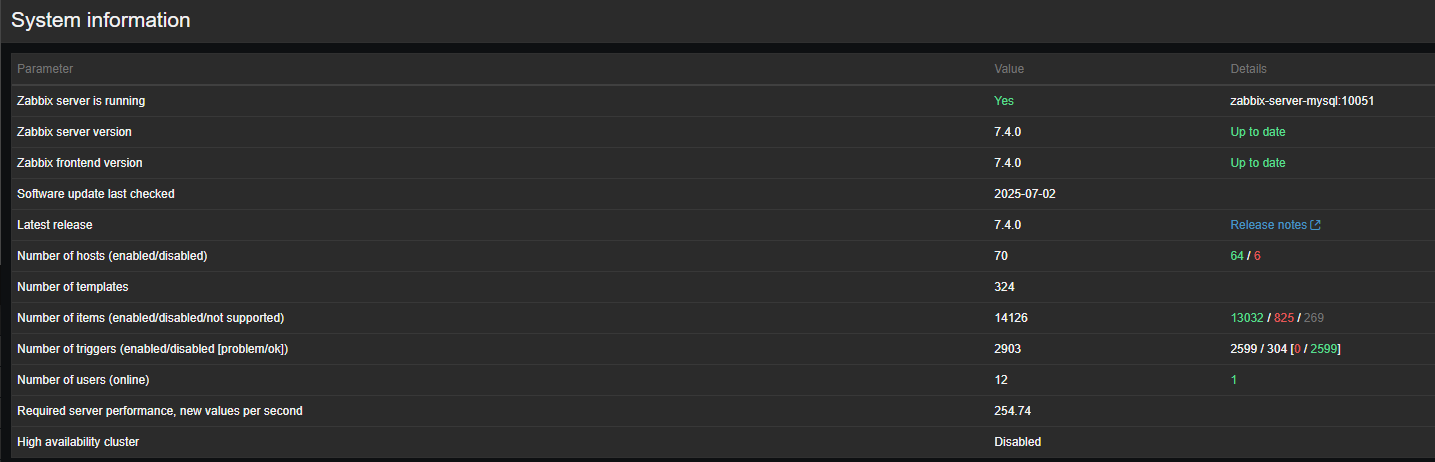Click the enabled items count 13032

pos(1247,318)
